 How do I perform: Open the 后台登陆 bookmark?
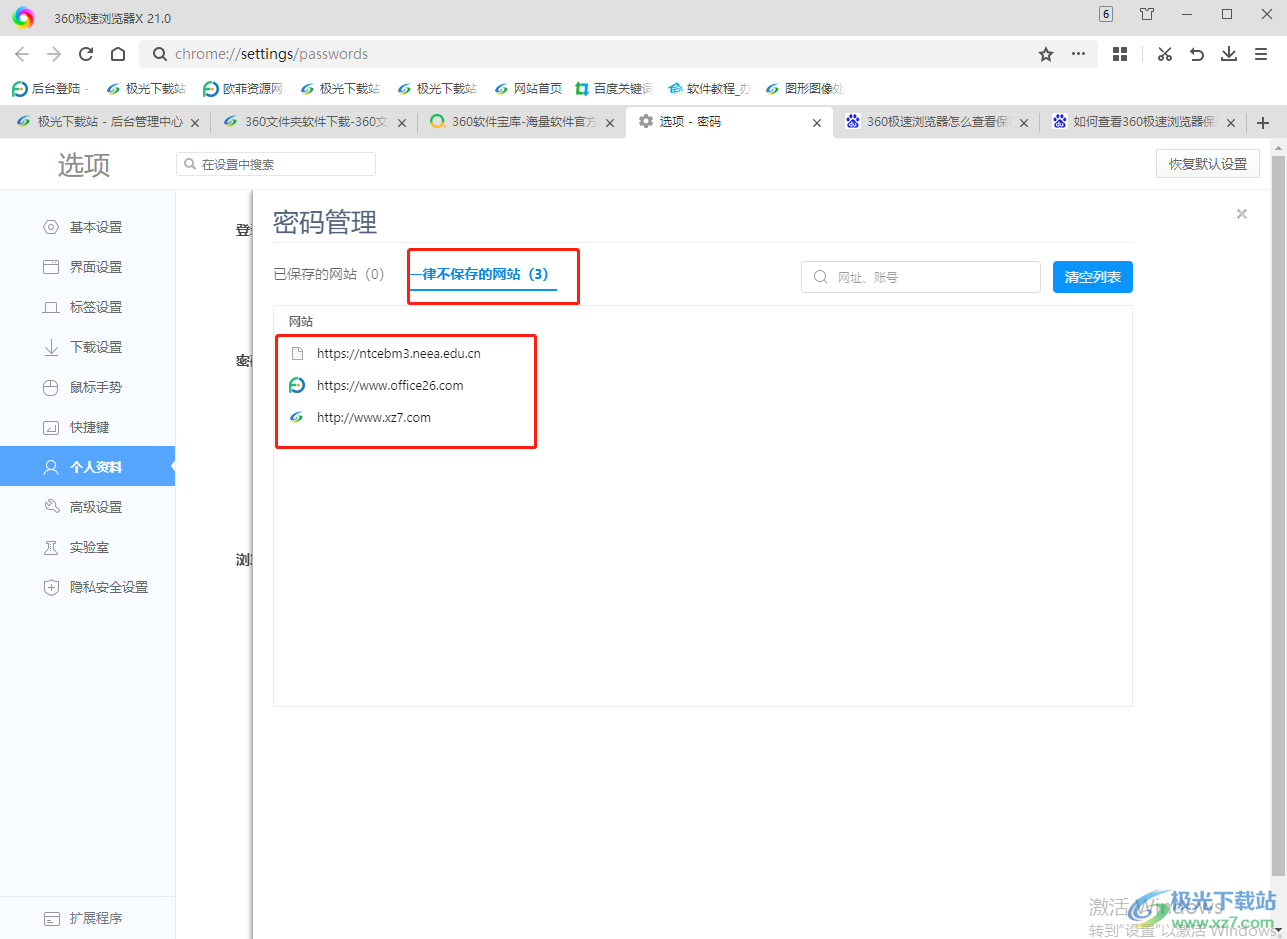[x=50, y=88]
